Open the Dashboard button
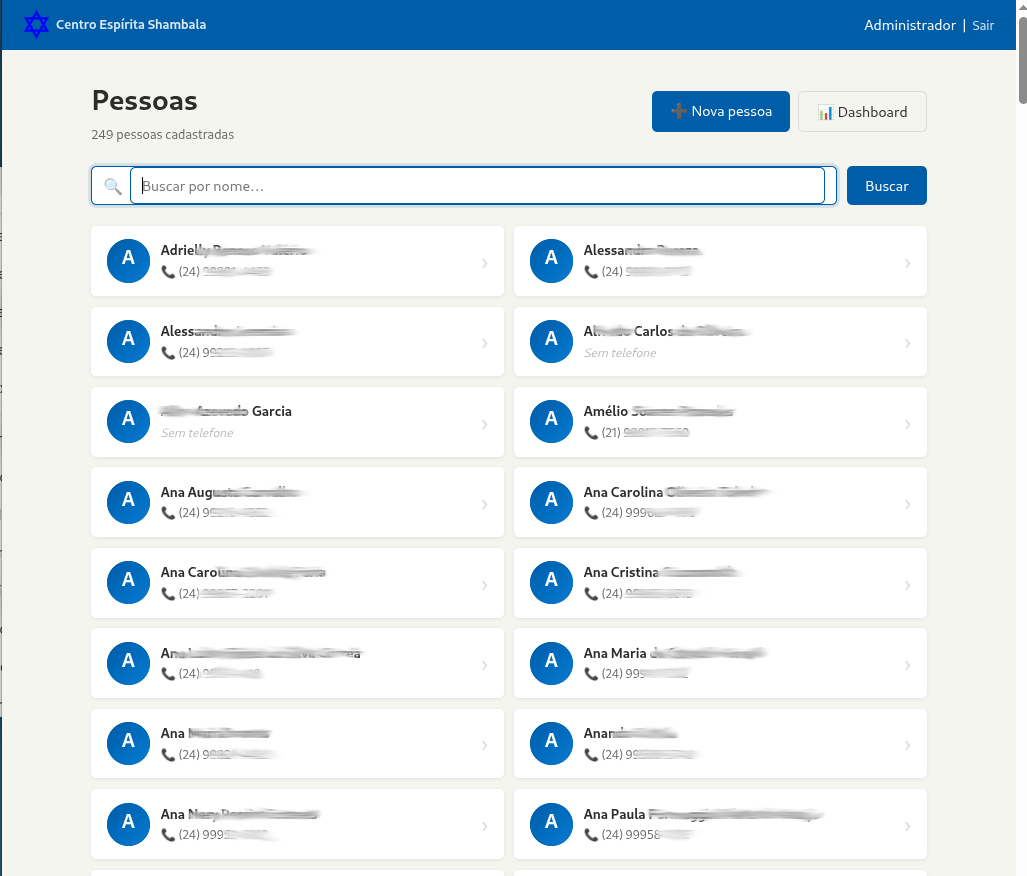 tap(862, 112)
